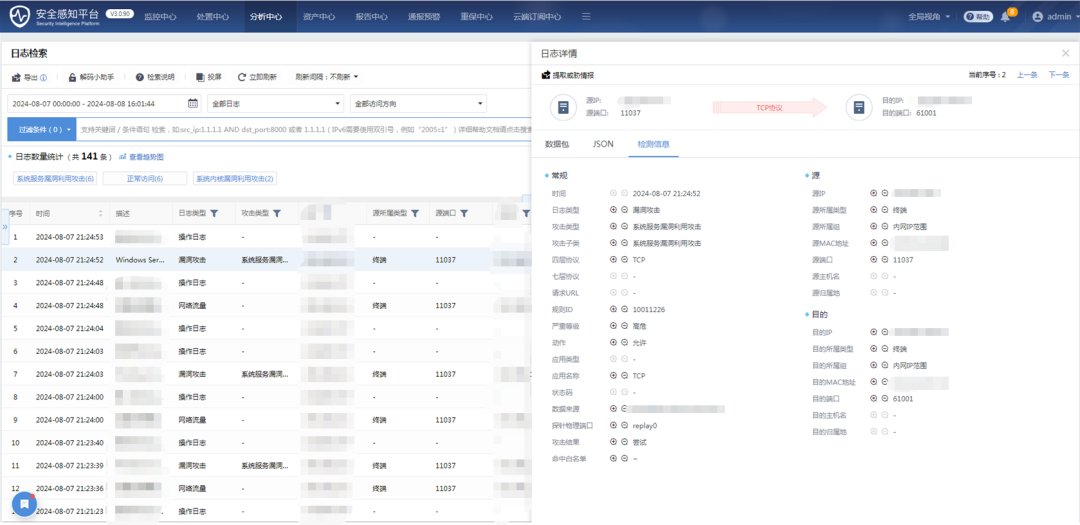Select 分析中心 menu
1080x525 pixels.
(265, 17)
